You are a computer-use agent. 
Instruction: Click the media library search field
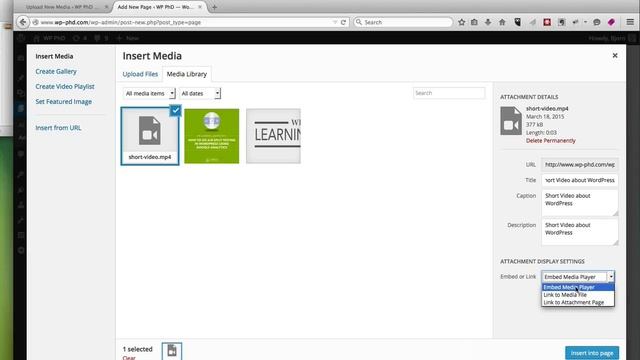pyautogui.click(x=449, y=93)
